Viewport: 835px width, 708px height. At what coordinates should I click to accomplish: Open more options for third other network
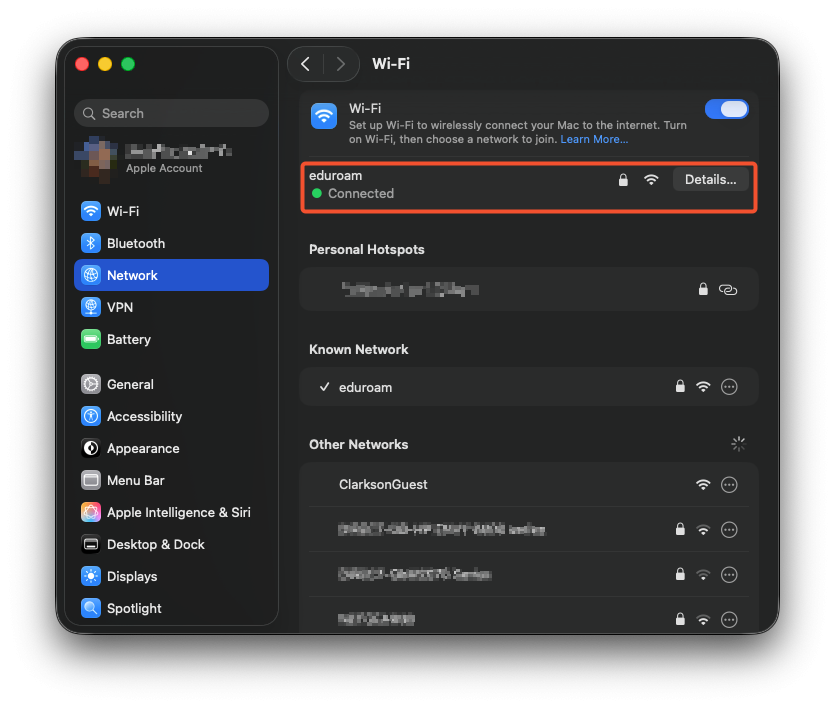click(x=729, y=575)
